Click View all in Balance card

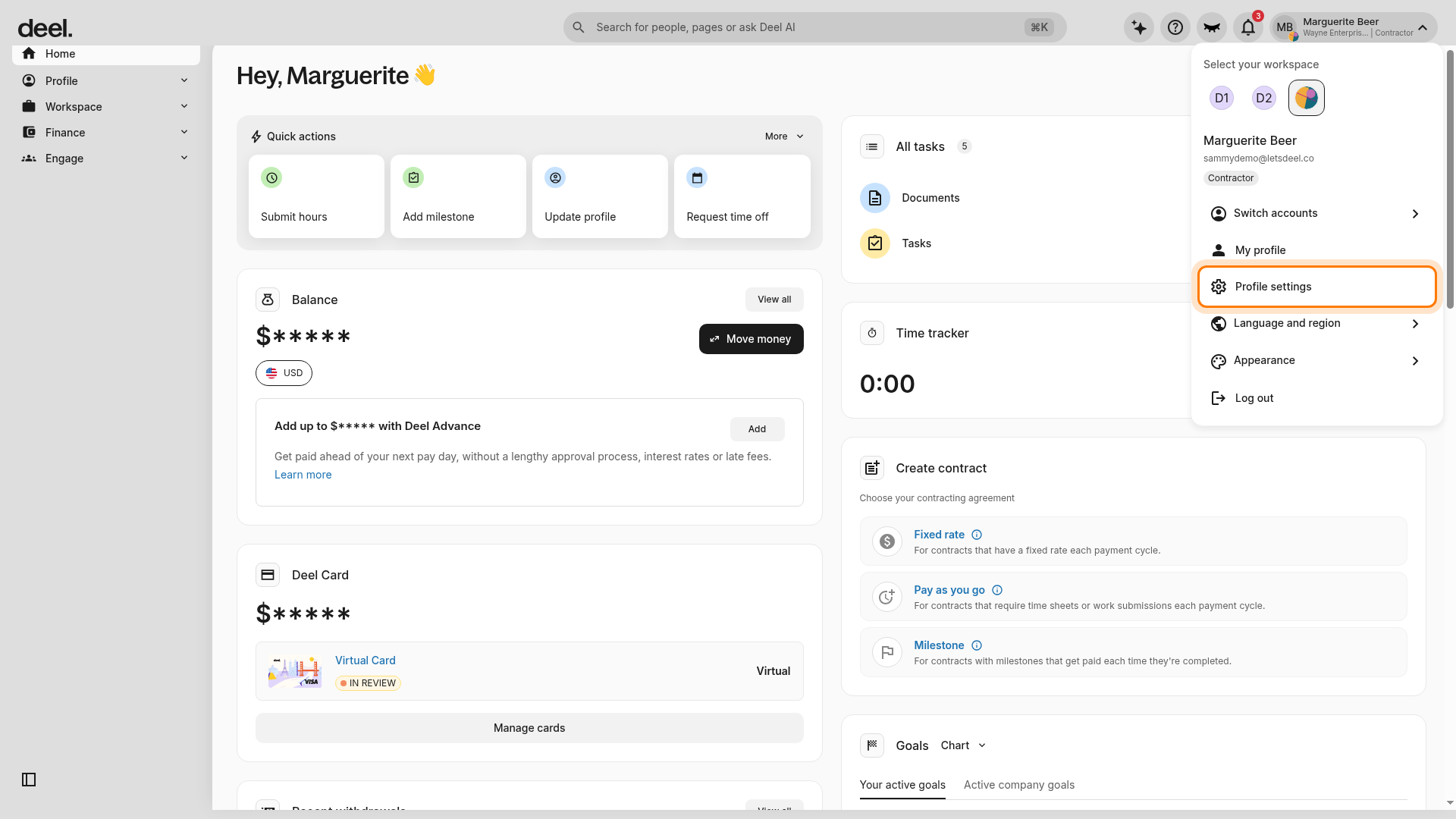coord(774,300)
